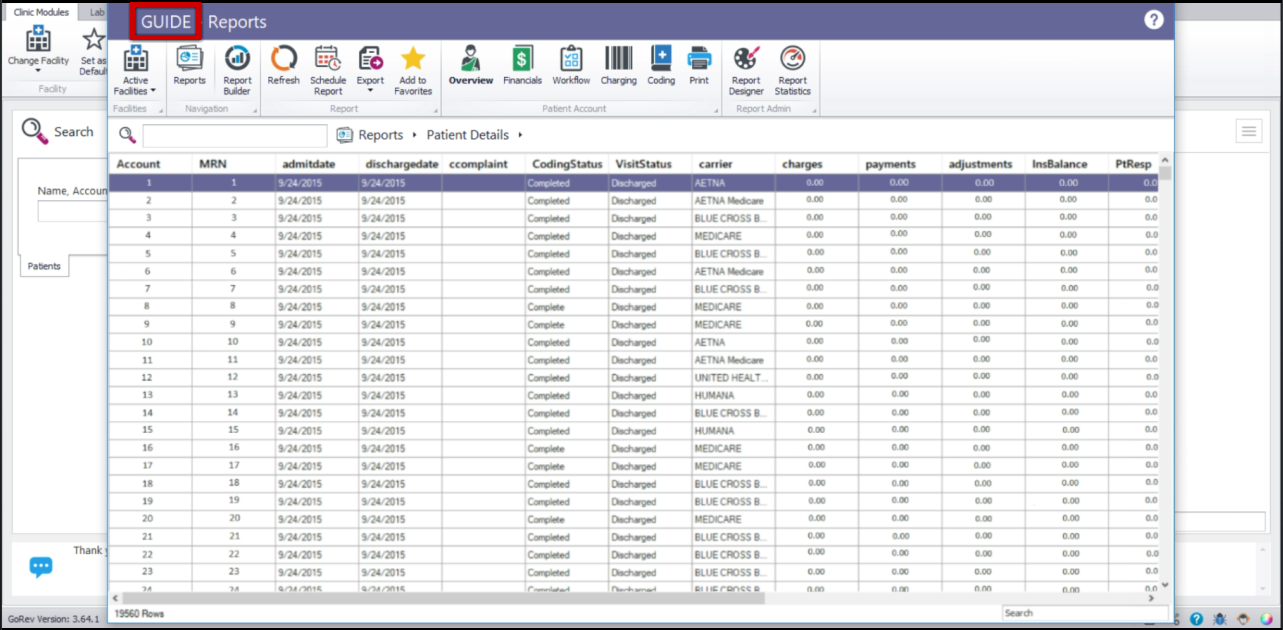Select the Lab tab in background window
This screenshot has height=630, width=1283.
[x=96, y=12]
